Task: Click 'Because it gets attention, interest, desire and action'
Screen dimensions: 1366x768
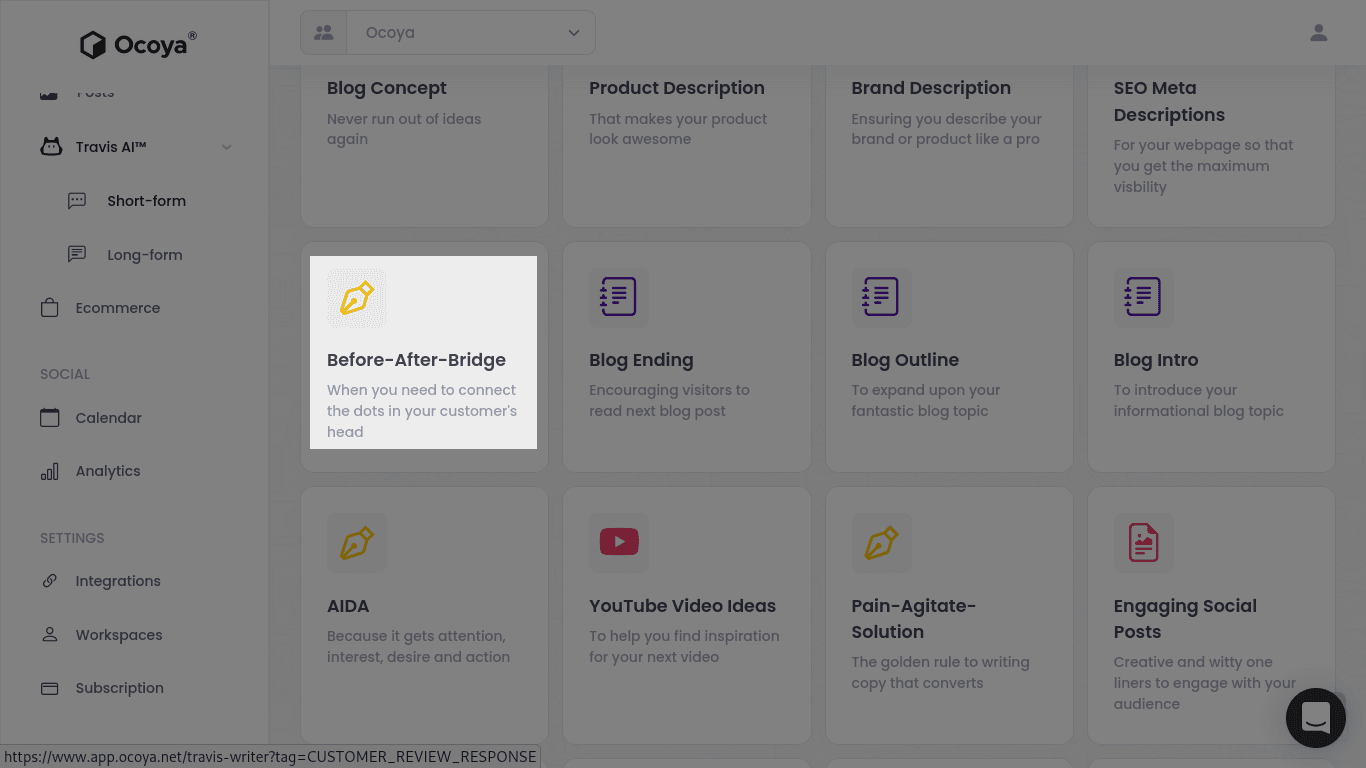Action: tap(418, 646)
